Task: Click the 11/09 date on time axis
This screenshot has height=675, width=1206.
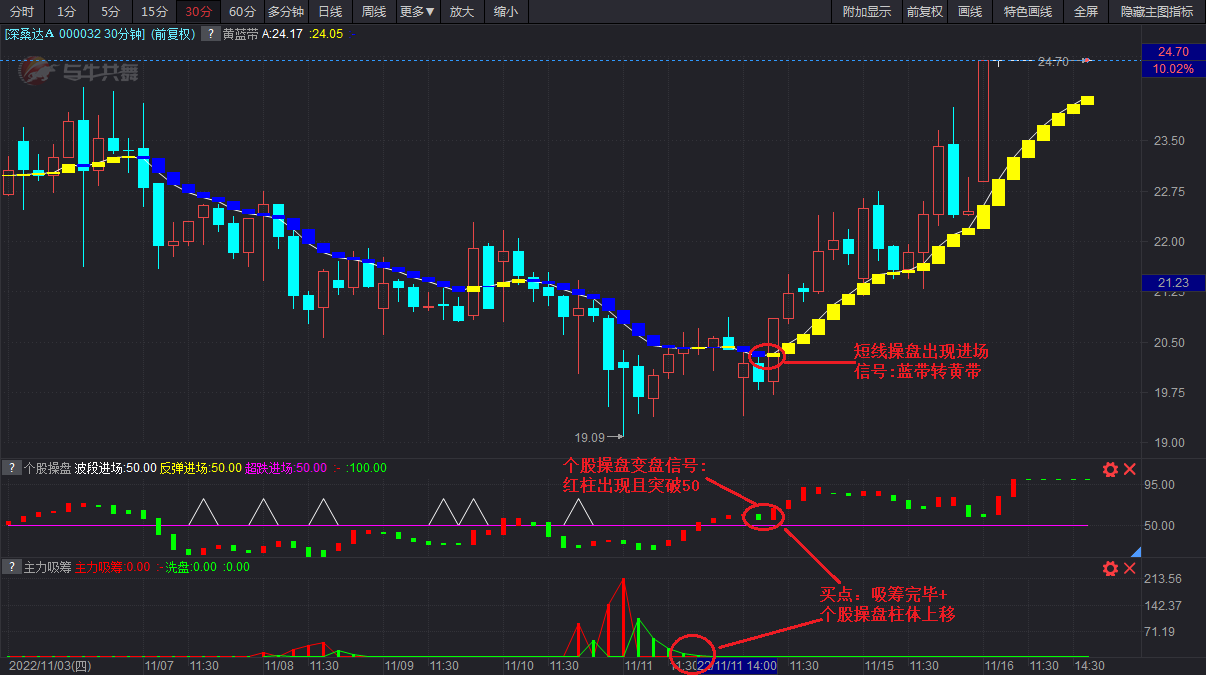Action: coord(399,665)
